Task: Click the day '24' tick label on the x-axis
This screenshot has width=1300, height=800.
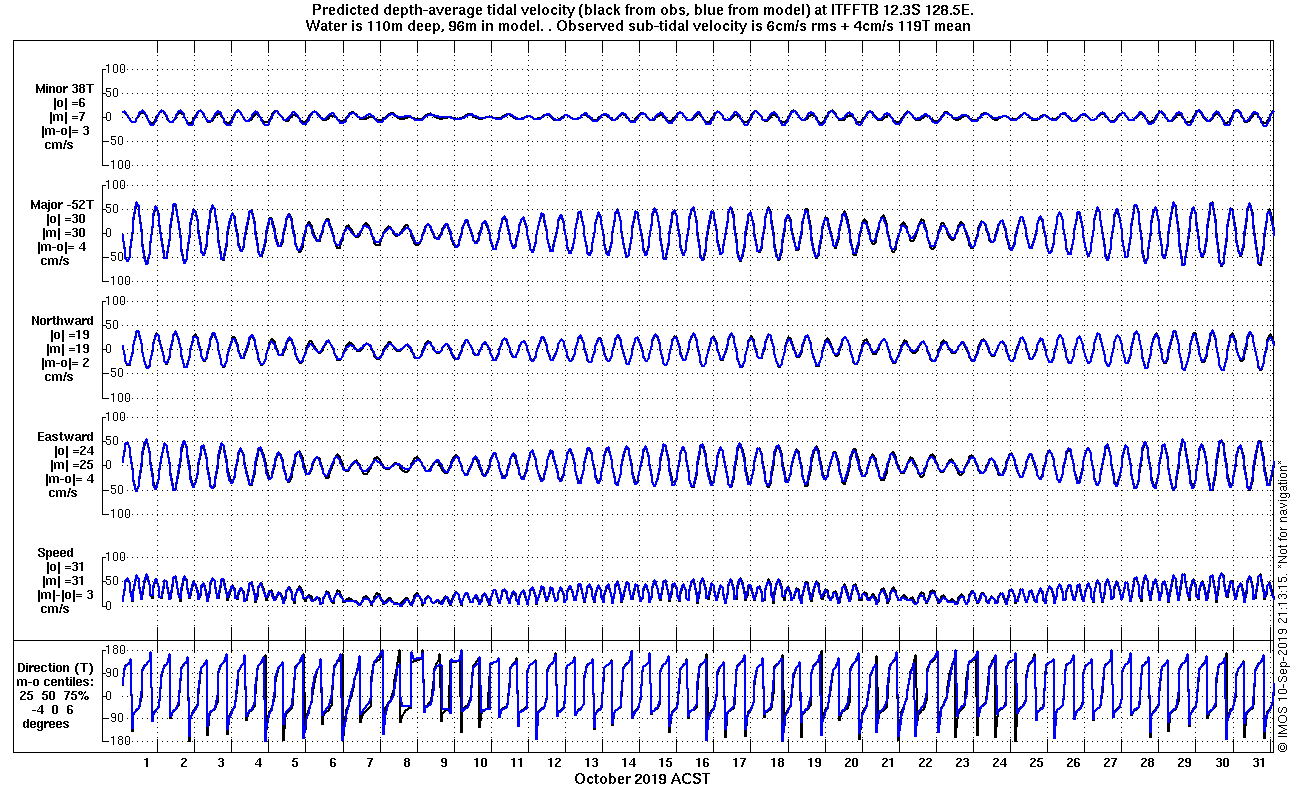Action: click(x=999, y=763)
